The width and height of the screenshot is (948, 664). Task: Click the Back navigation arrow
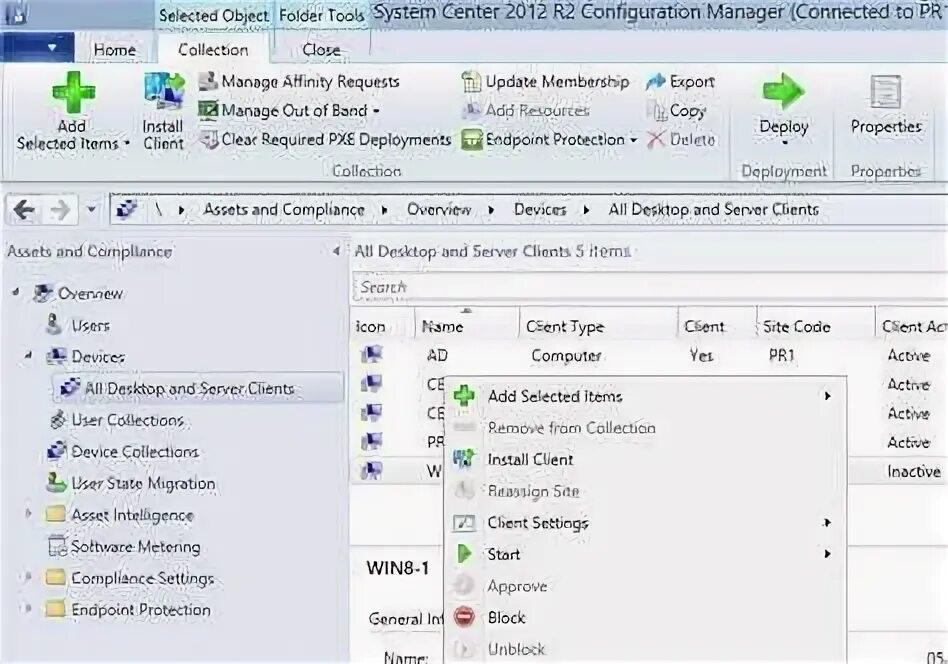(x=24, y=210)
